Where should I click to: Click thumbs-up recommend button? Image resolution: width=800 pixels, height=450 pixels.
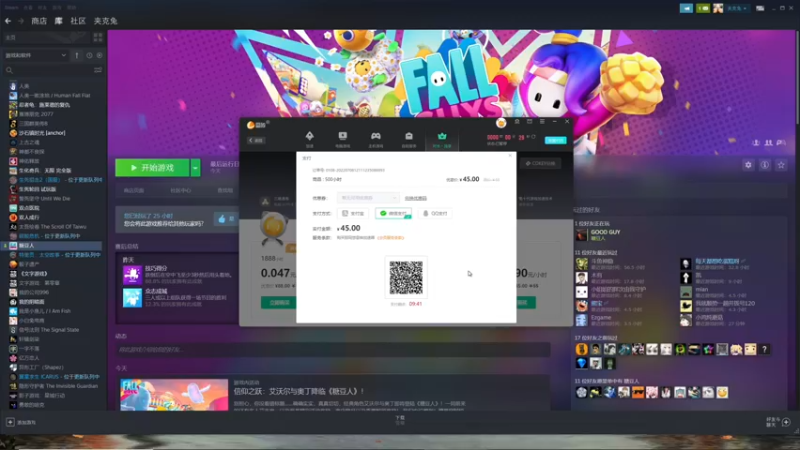[226, 219]
